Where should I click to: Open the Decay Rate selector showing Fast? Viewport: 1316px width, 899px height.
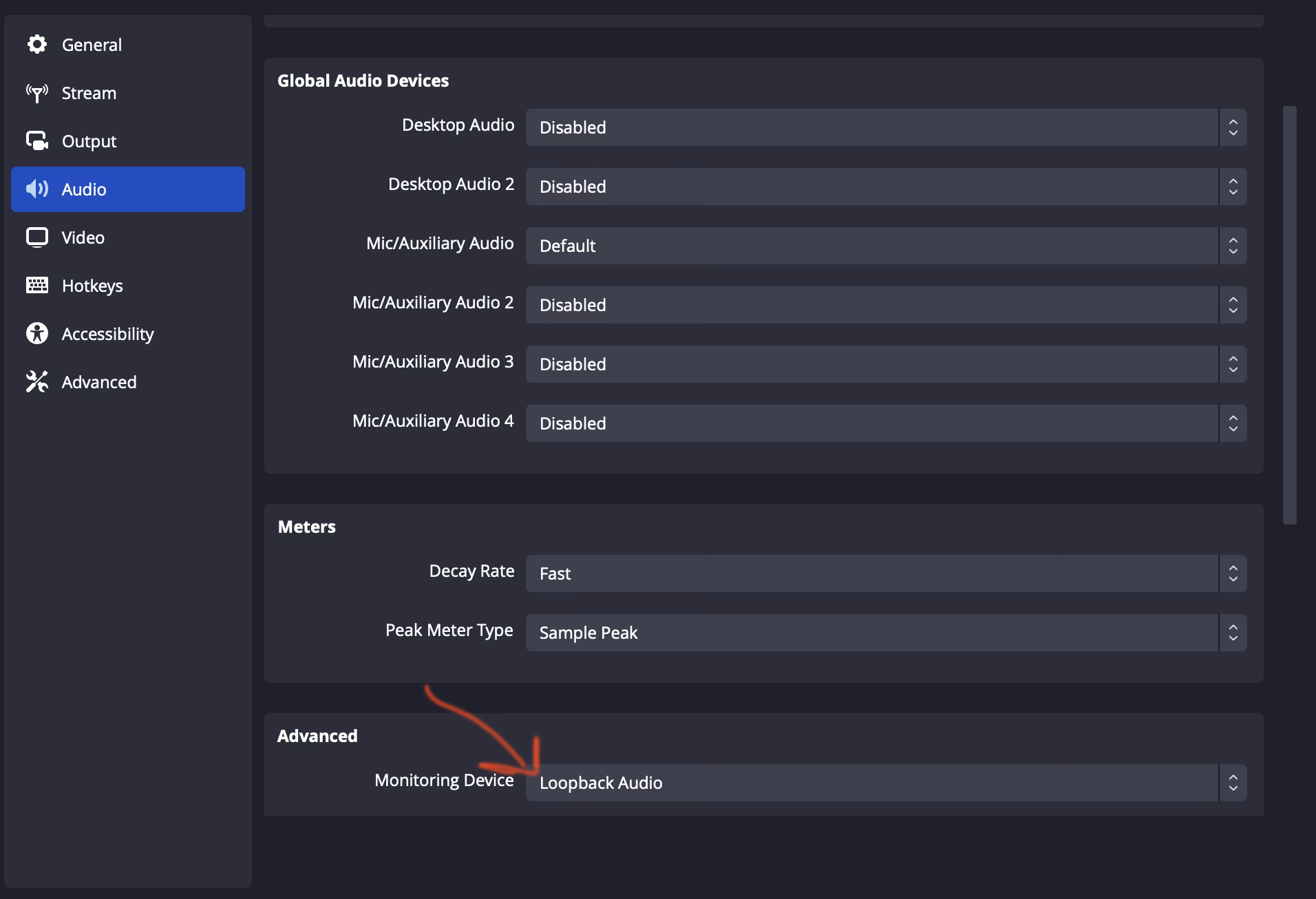(x=884, y=573)
